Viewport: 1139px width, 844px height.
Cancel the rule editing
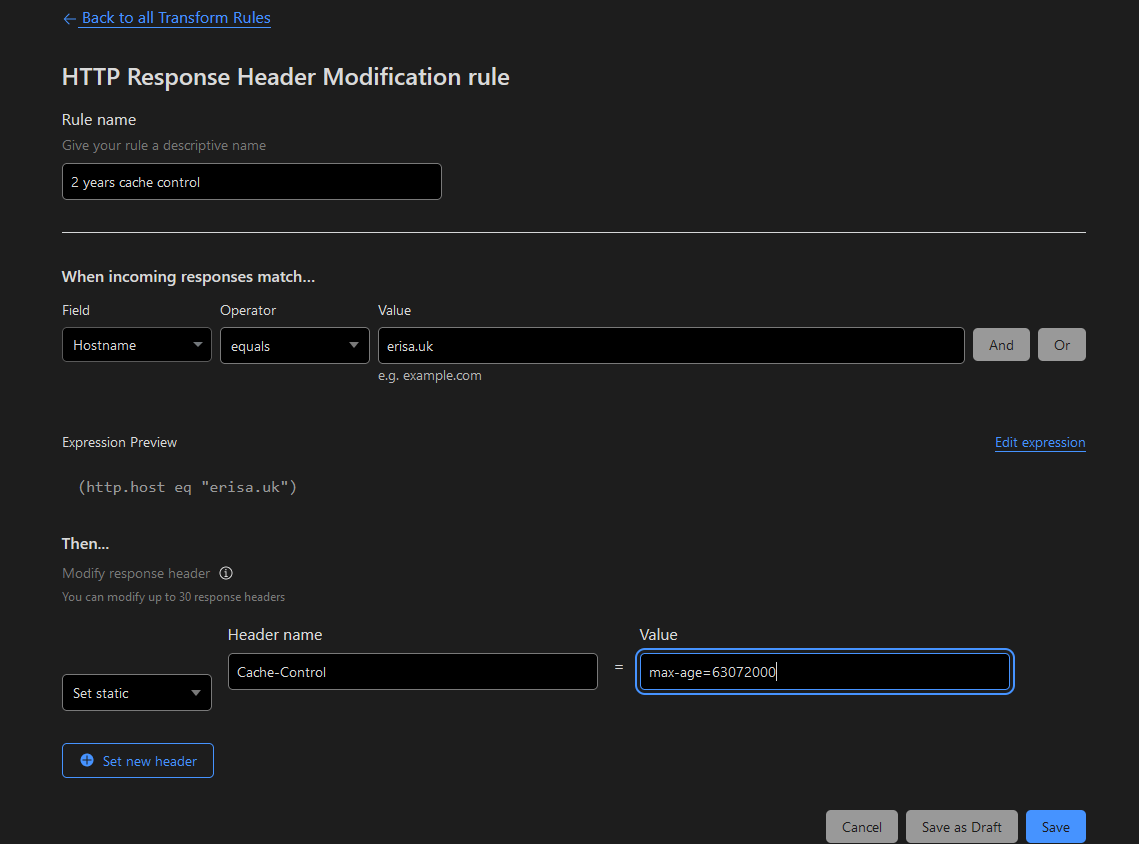(x=861, y=827)
